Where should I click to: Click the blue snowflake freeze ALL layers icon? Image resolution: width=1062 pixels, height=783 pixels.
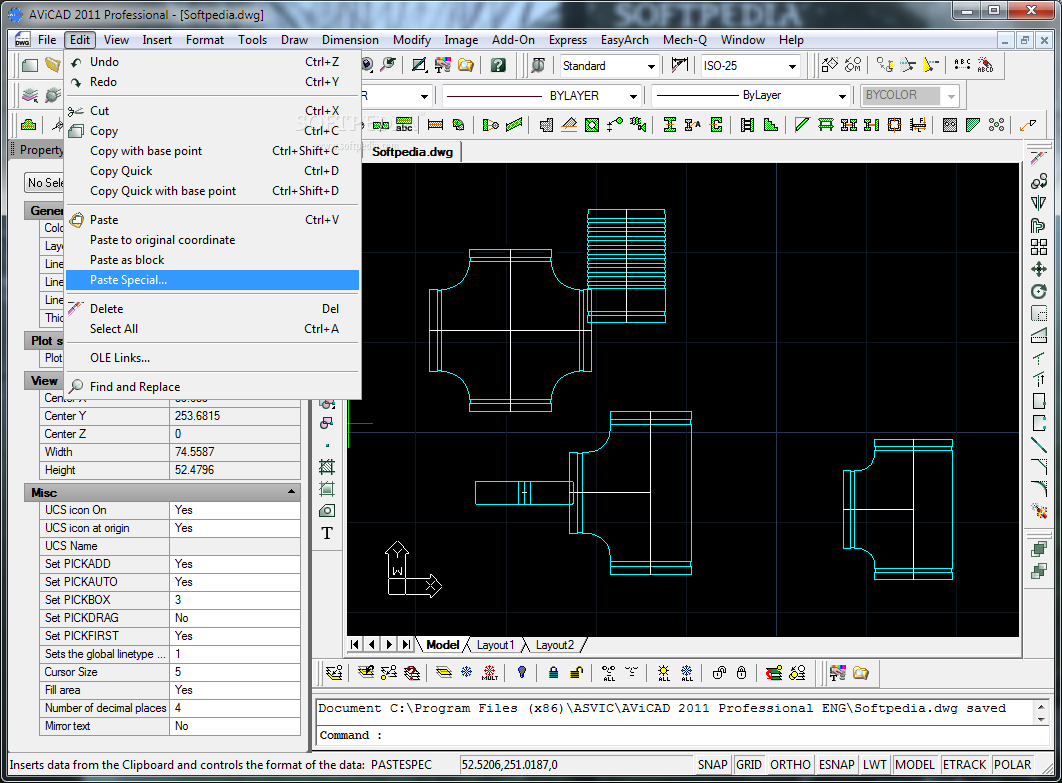pyautogui.click(x=687, y=673)
